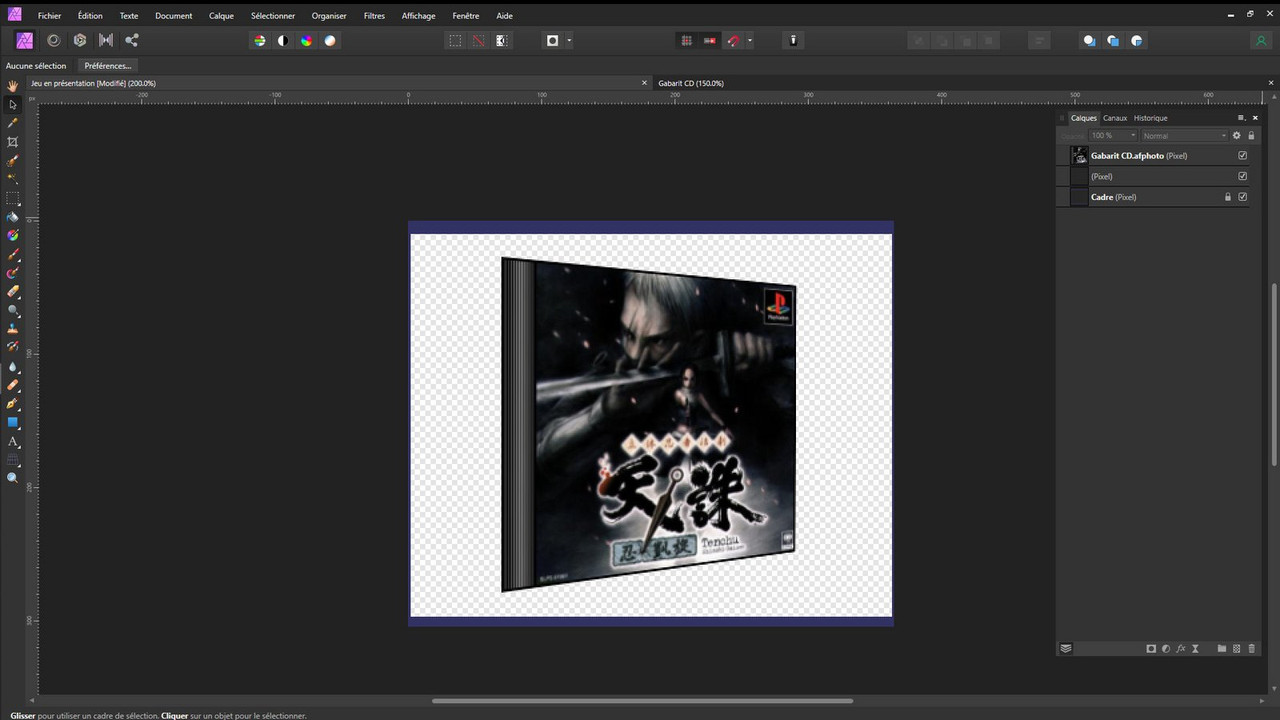
Task: Select the Artistic Text tool
Action: [x=13, y=441]
